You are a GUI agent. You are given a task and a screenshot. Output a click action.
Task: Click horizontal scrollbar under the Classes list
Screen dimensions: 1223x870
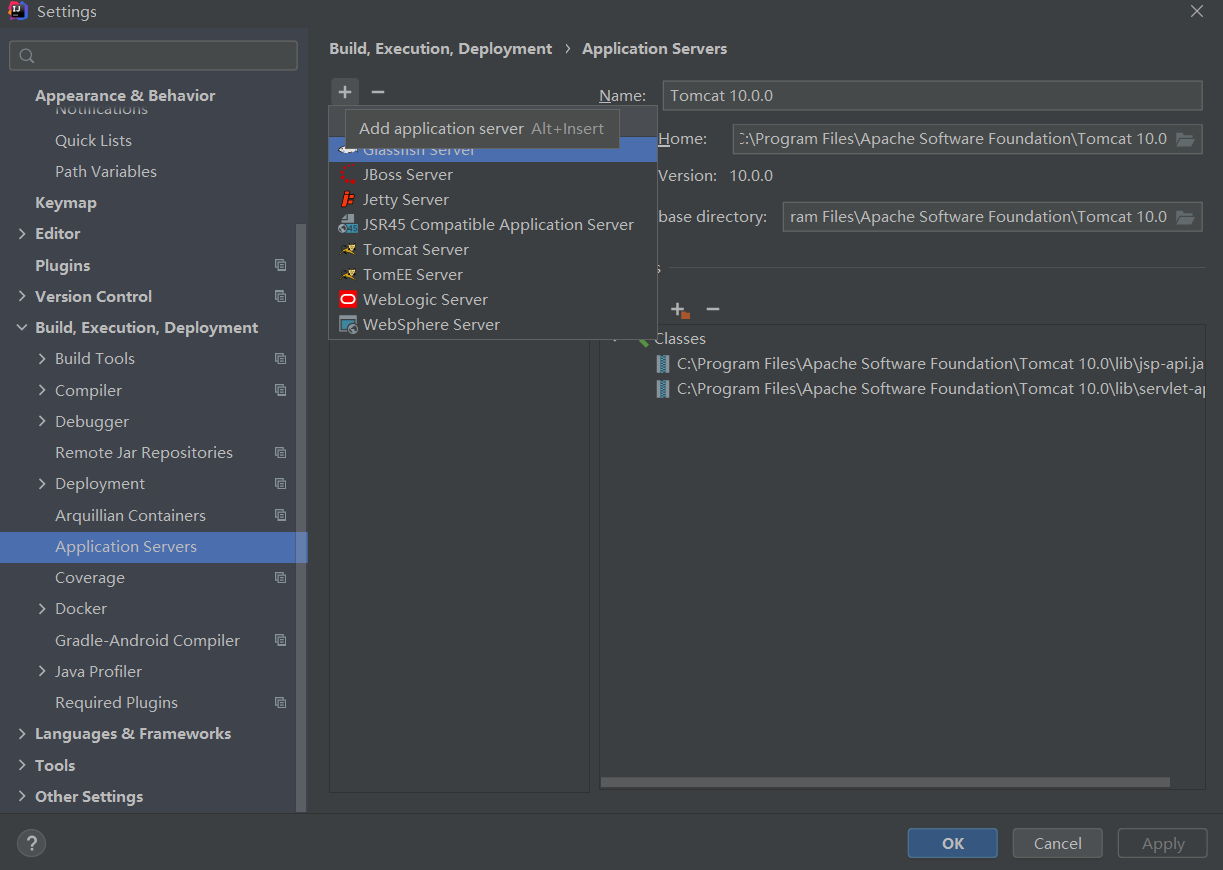pos(885,783)
